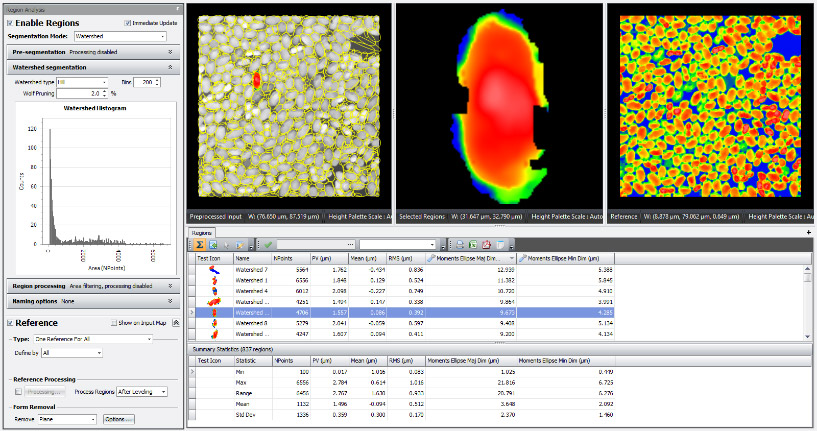Screen dimensions: 817x431
Task: Click the export to PDF icon
Action: point(485,244)
